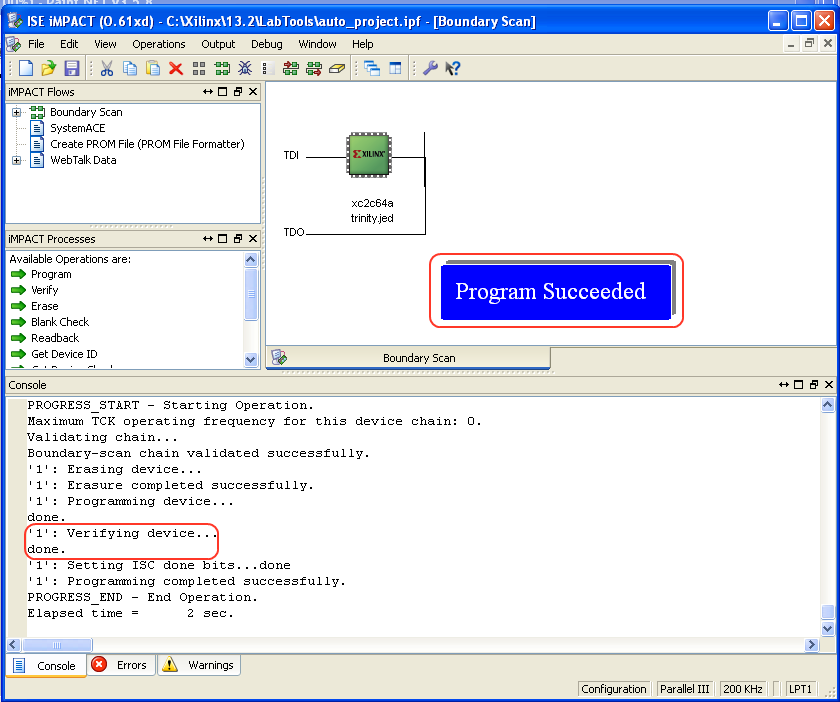Screen dimensions: 840x702
Task: Initialize chain with green boundary-scan icon
Action: (222, 68)
